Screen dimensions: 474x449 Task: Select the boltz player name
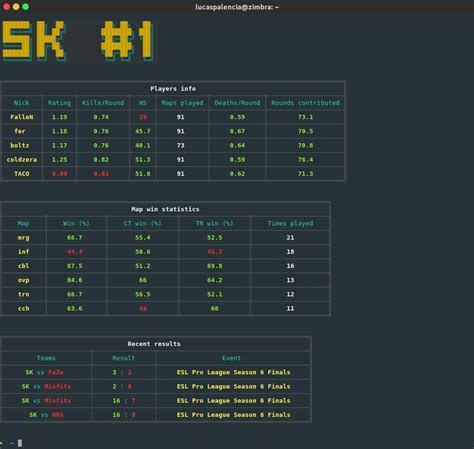[x=20, y=145]
